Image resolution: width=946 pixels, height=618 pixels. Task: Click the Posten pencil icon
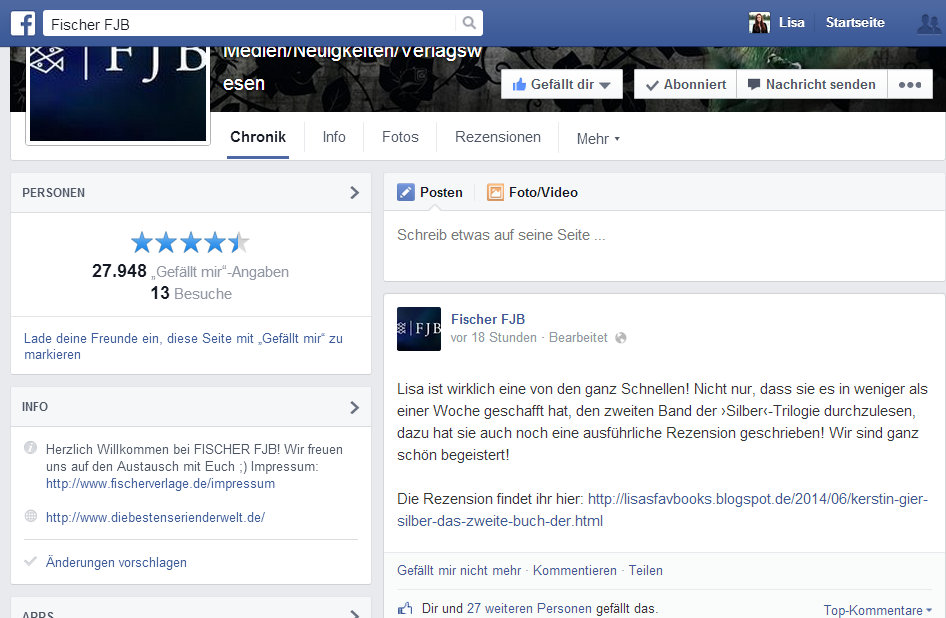(405, 193)
